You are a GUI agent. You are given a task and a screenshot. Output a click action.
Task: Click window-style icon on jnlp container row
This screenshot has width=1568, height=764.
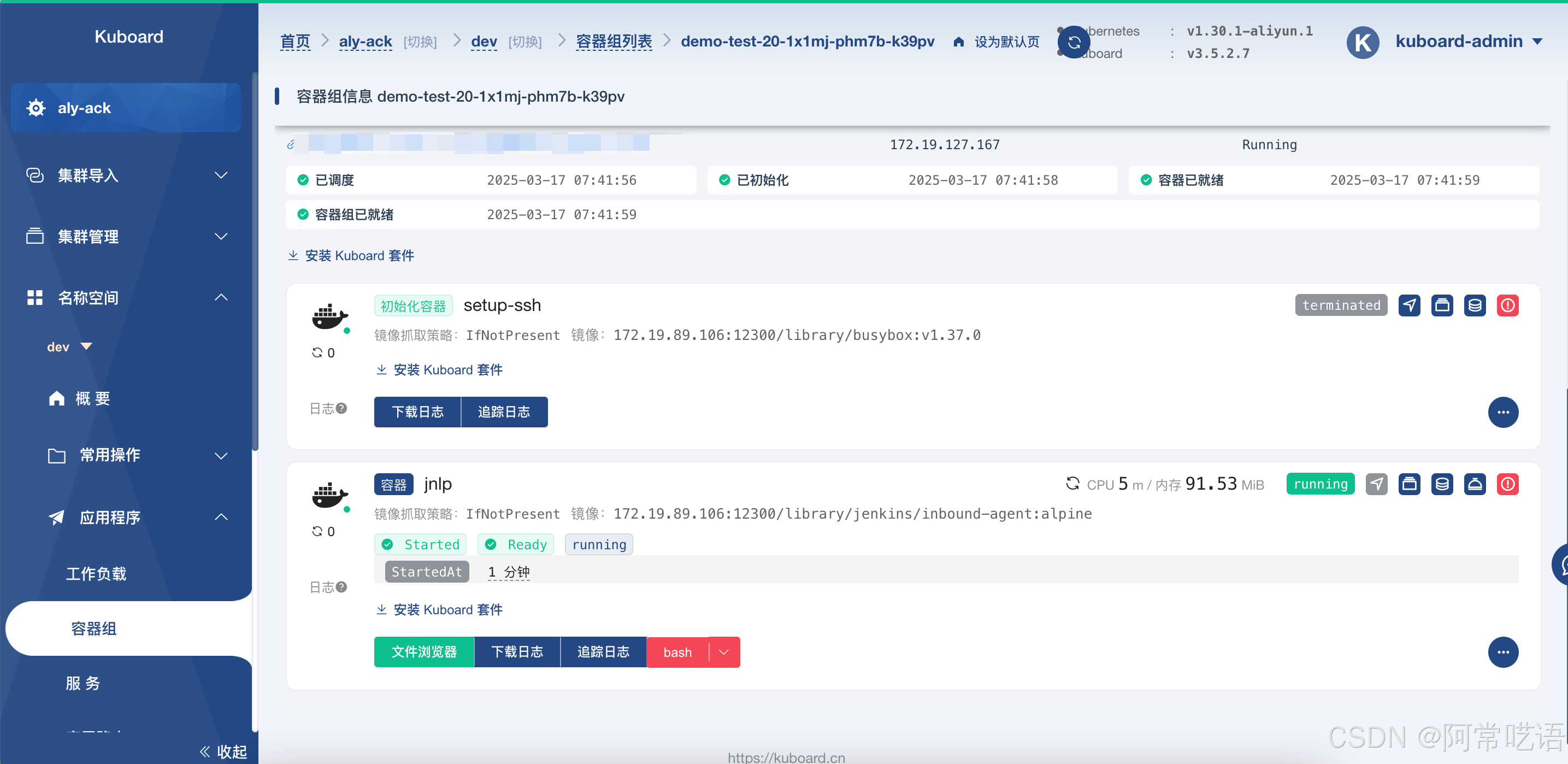point(1409,484)
